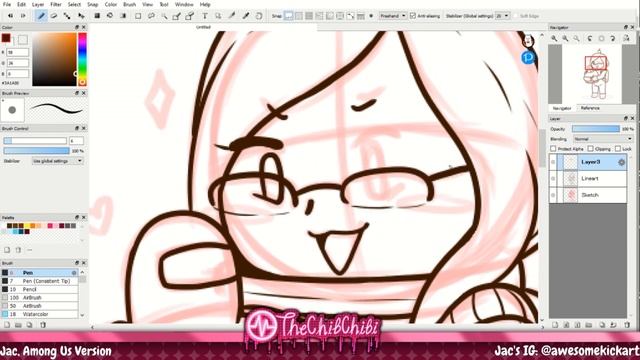
Task: Select the Magic Wand tool
Action: (164, 16)
